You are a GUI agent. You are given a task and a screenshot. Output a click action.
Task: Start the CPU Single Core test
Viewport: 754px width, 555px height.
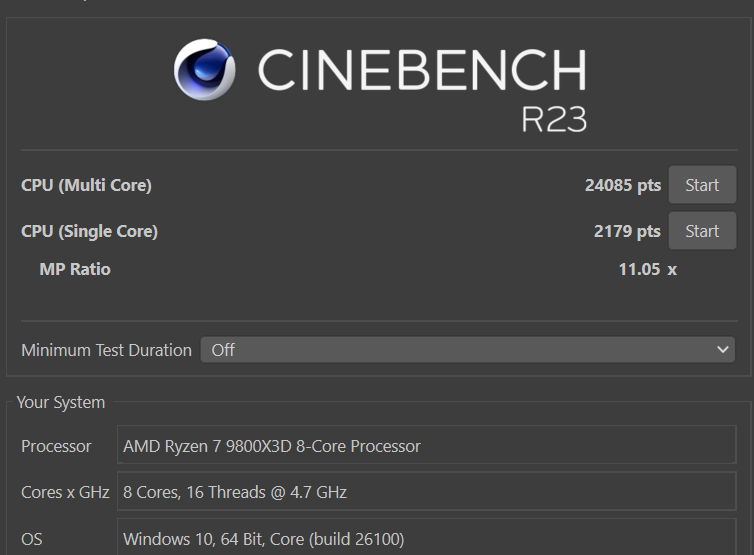click(702, 231)
